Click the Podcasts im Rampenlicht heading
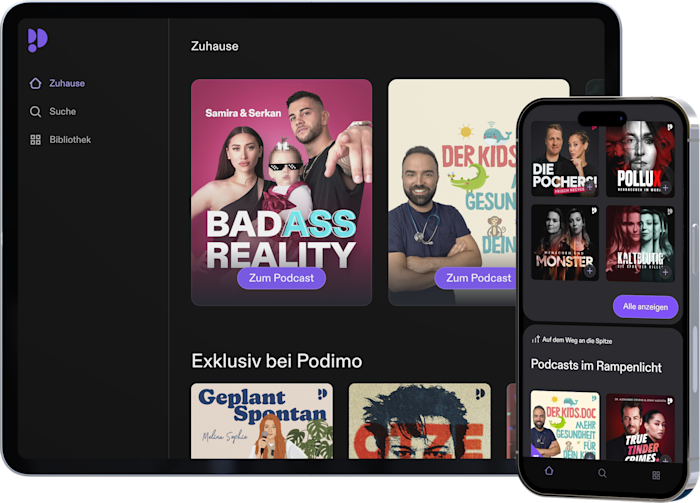 (x=596, y=366)
